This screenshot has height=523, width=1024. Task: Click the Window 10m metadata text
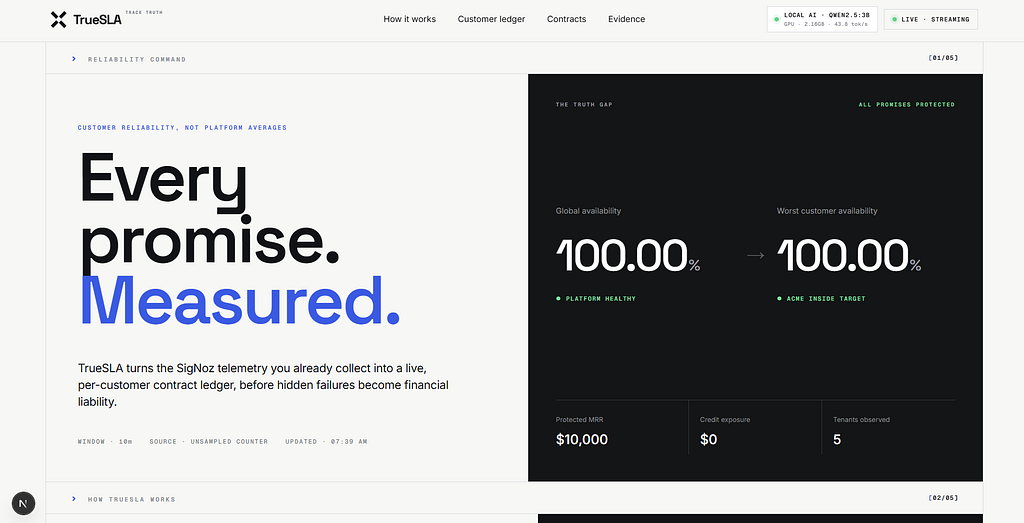point(105,442)
